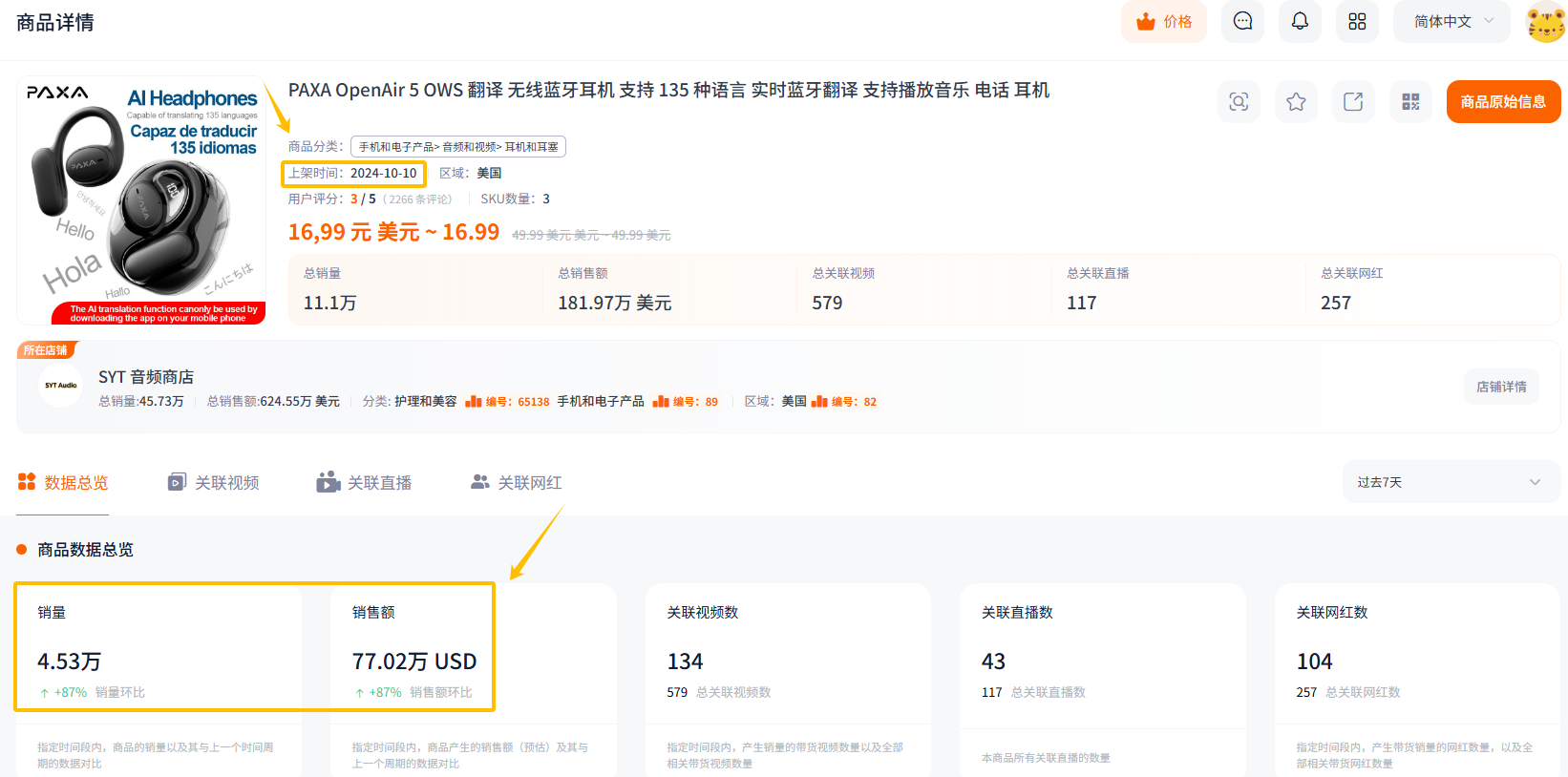
Task: Click the user avatar at top right
Action: point(1545,22)
